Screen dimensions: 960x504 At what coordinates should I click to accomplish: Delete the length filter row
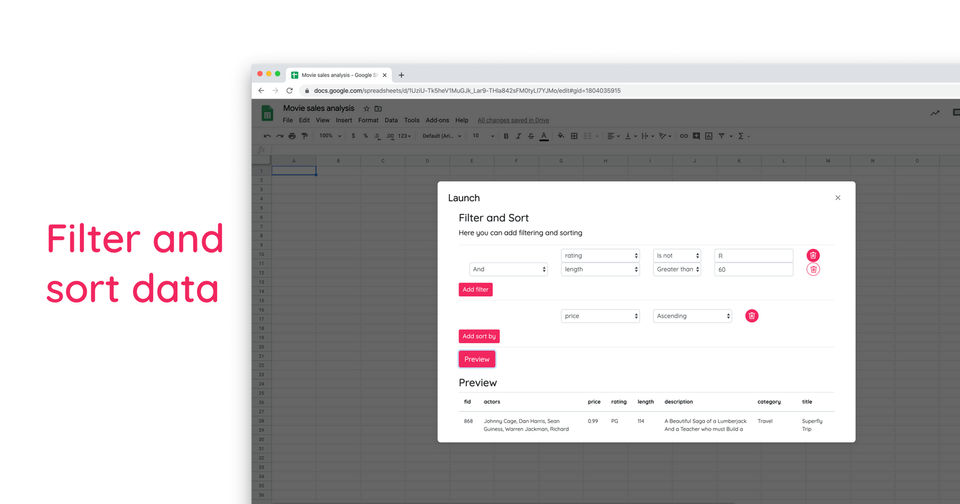point(812,269)
